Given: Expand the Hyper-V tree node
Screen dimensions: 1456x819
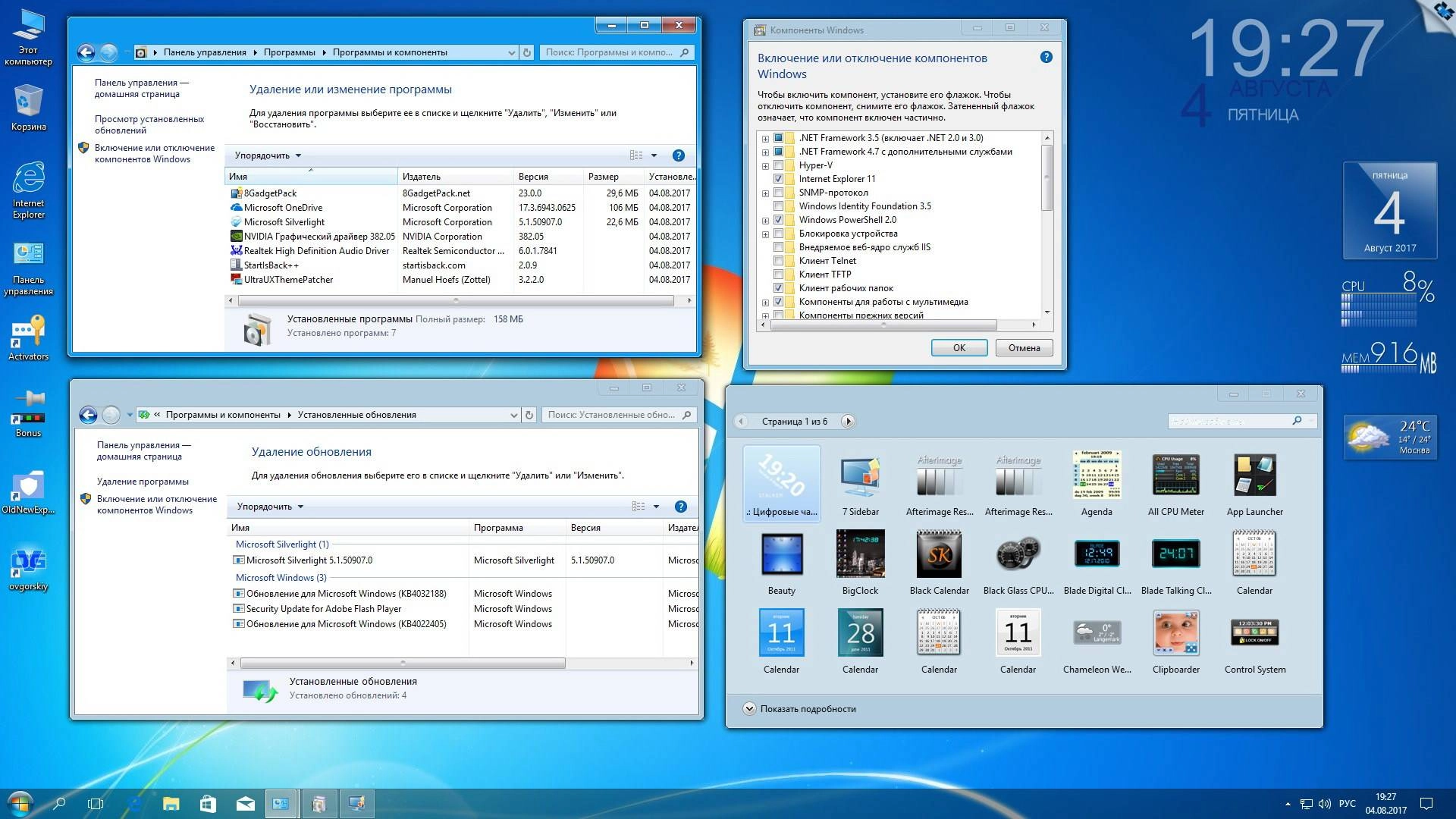Looking at the screenshot, I should 765,166.
